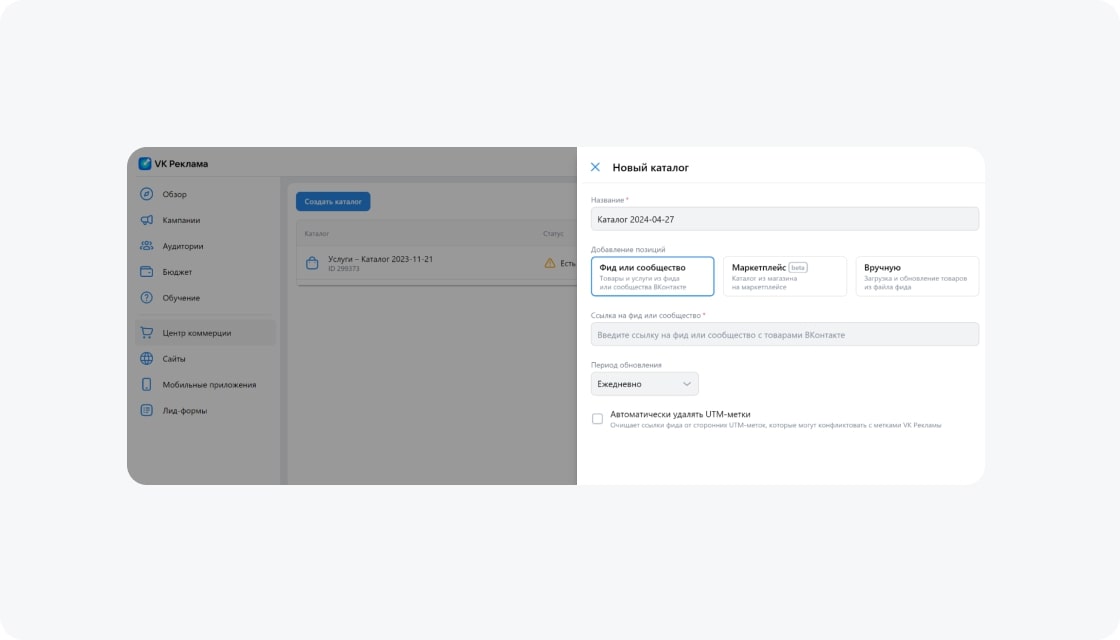
Task: Click the Центр коммерции cart icon
Action: point(146,332)
